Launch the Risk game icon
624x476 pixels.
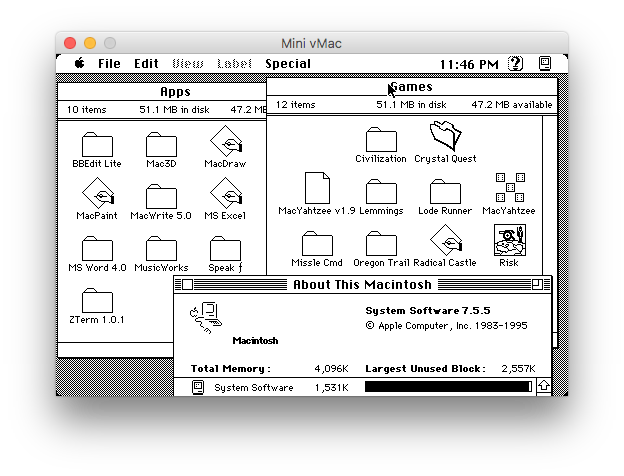click(x=510, y=240)
